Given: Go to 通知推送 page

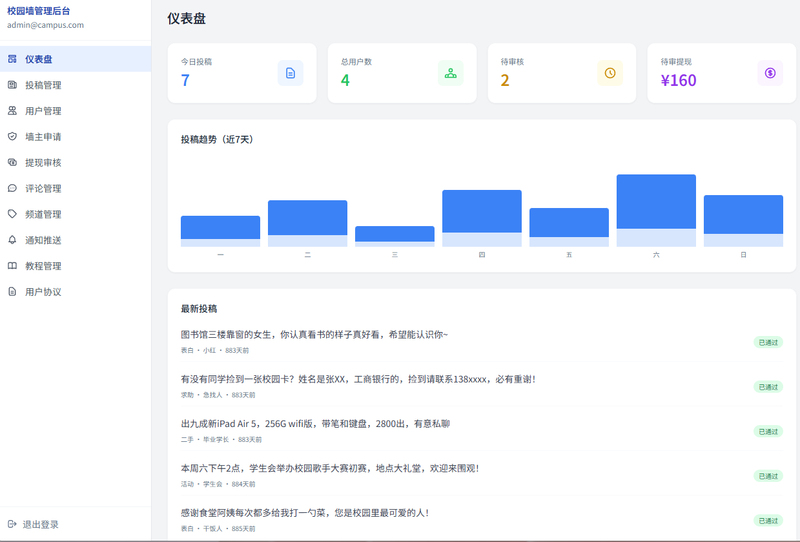Looking at the screenshot, I should (76, 240).
